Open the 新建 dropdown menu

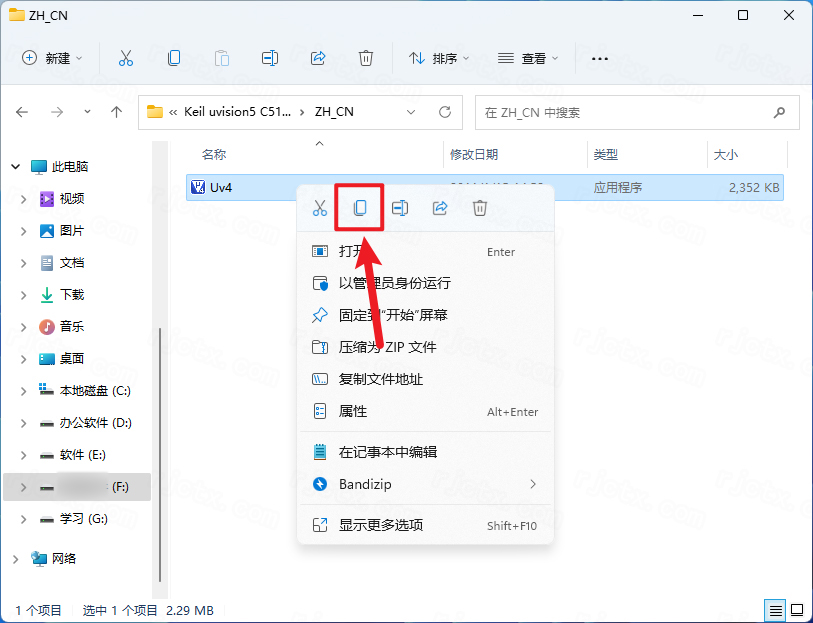pyautogui.click(x=52, y=58)
